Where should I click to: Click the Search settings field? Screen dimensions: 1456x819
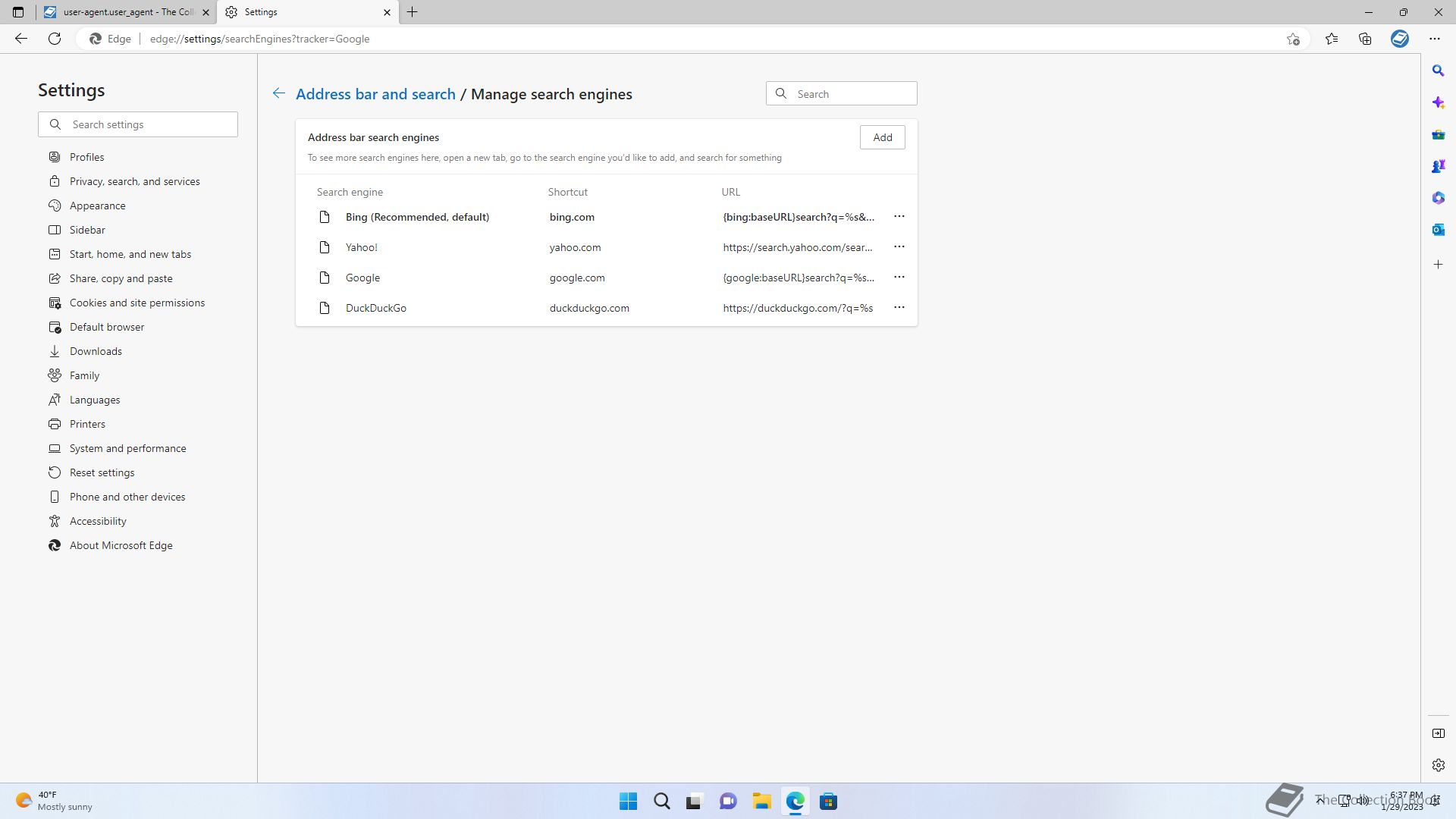click(x=138, y=124)
